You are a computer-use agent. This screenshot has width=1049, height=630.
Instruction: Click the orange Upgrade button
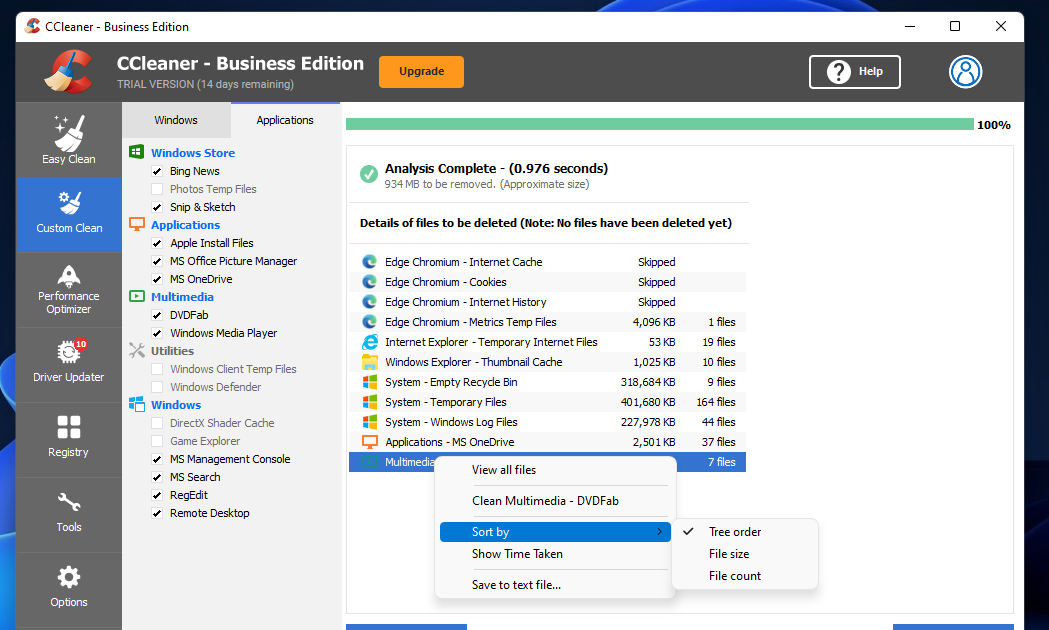(x=421, y=72)
